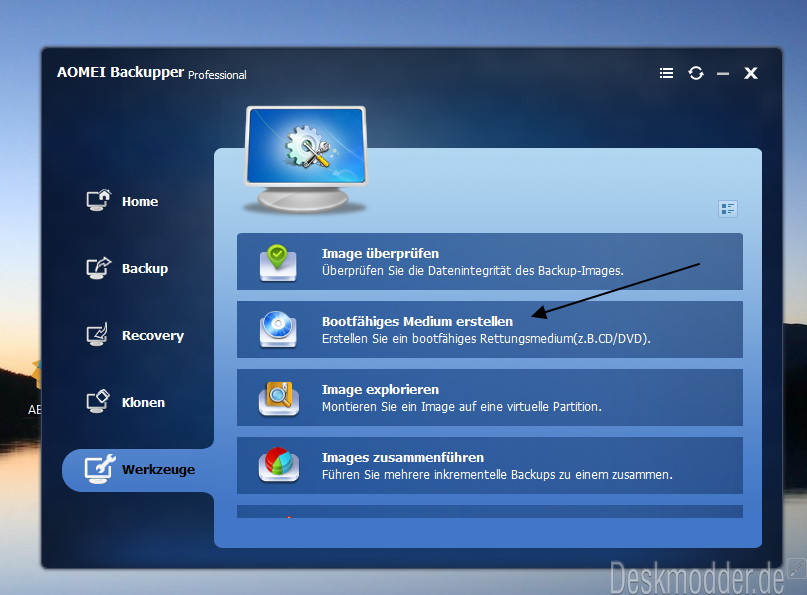Screen dimensions: 807x595
Task: Open the Recovery section
Action: click(135, 335)
